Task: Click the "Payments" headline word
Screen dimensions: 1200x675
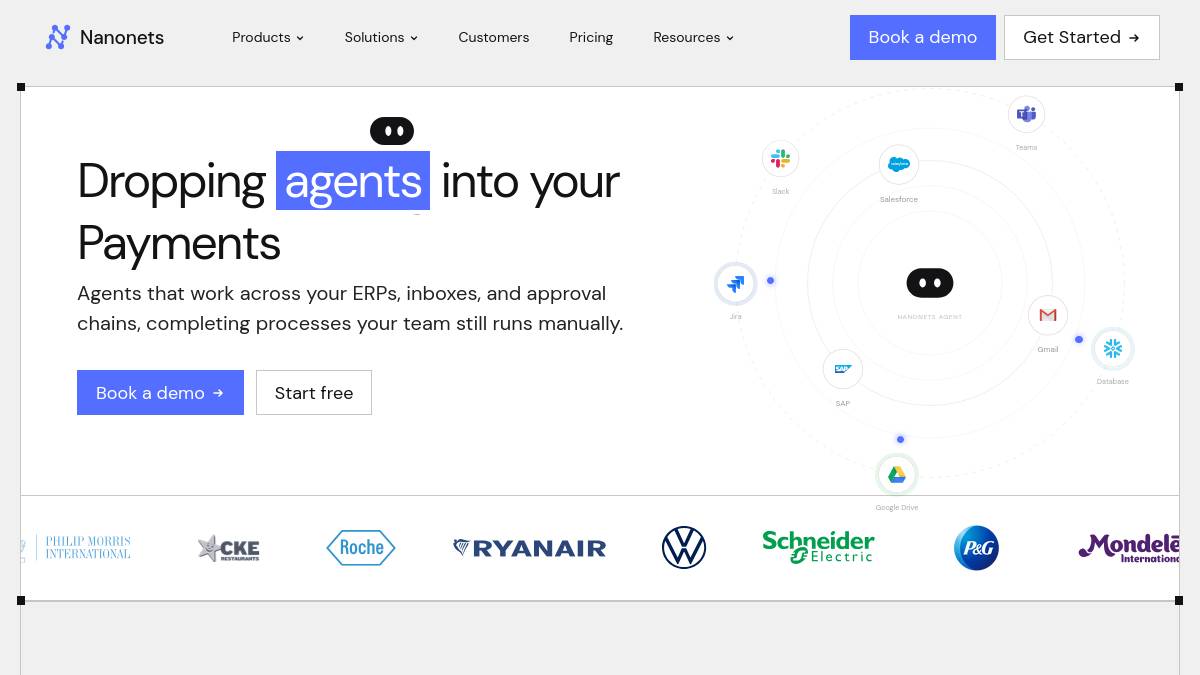Action: point(179,243)
